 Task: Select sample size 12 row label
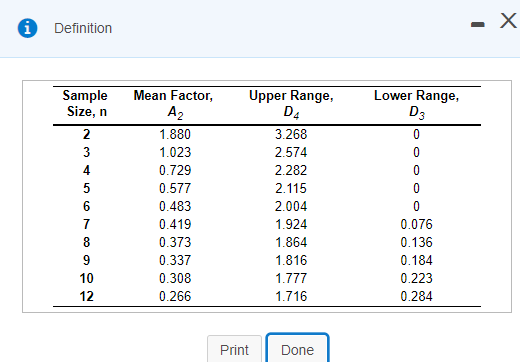87,297
